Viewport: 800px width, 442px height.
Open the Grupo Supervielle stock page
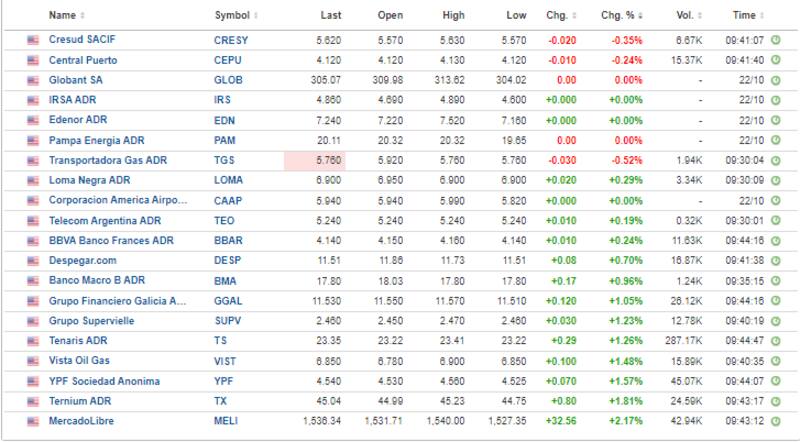(x=91, y=321)
